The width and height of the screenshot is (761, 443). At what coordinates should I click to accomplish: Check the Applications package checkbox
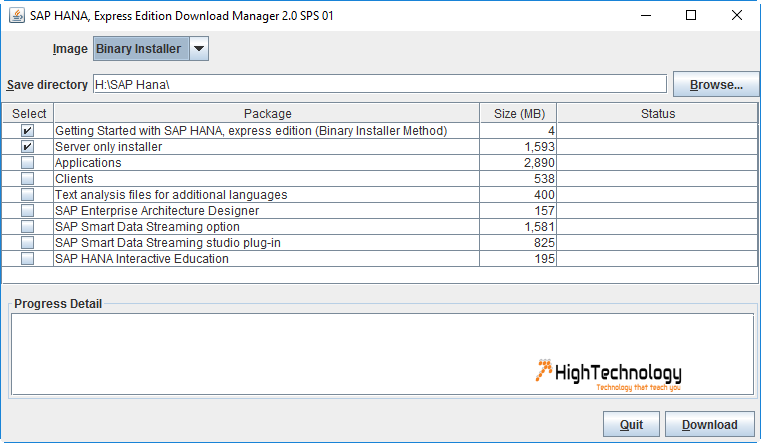(x=28, y=163)
